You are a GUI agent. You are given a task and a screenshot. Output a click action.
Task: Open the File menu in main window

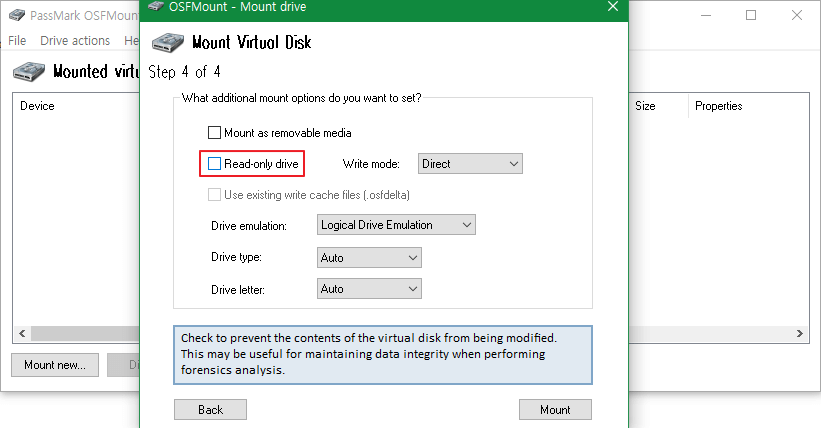click(x=17, y=40)
